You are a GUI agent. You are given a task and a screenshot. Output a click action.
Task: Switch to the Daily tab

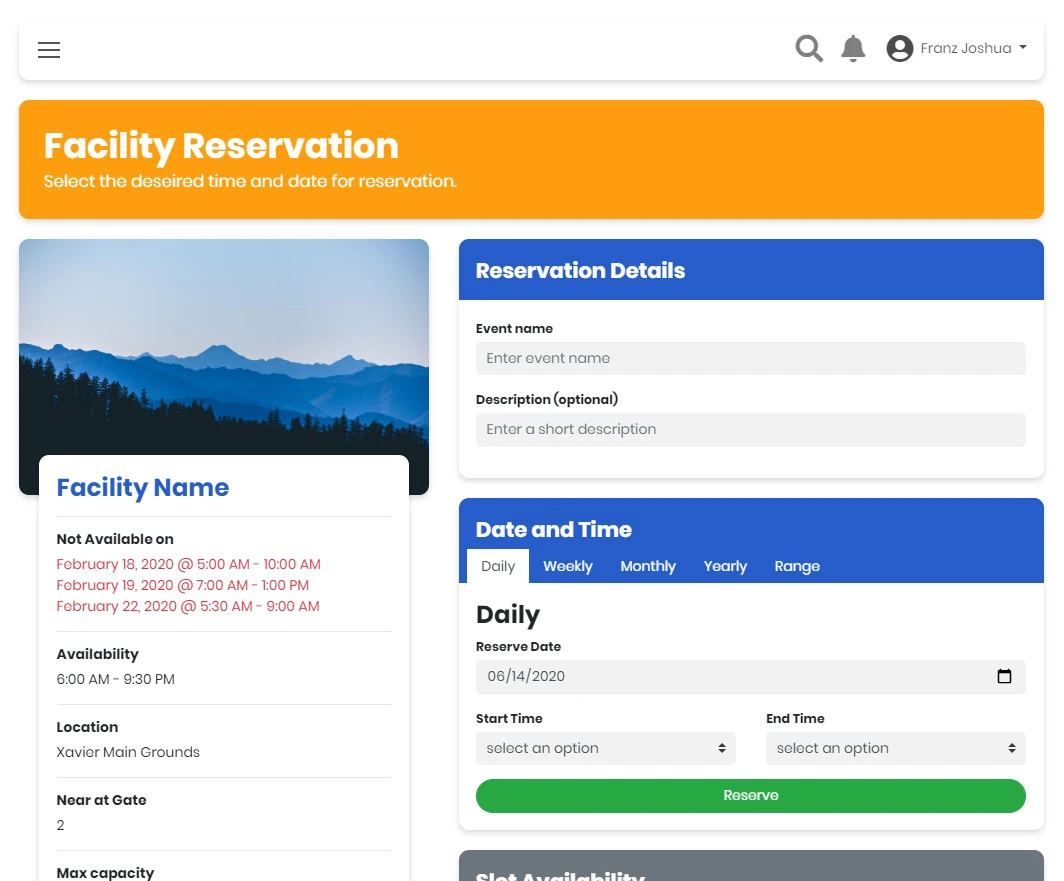tap(498, 566)
